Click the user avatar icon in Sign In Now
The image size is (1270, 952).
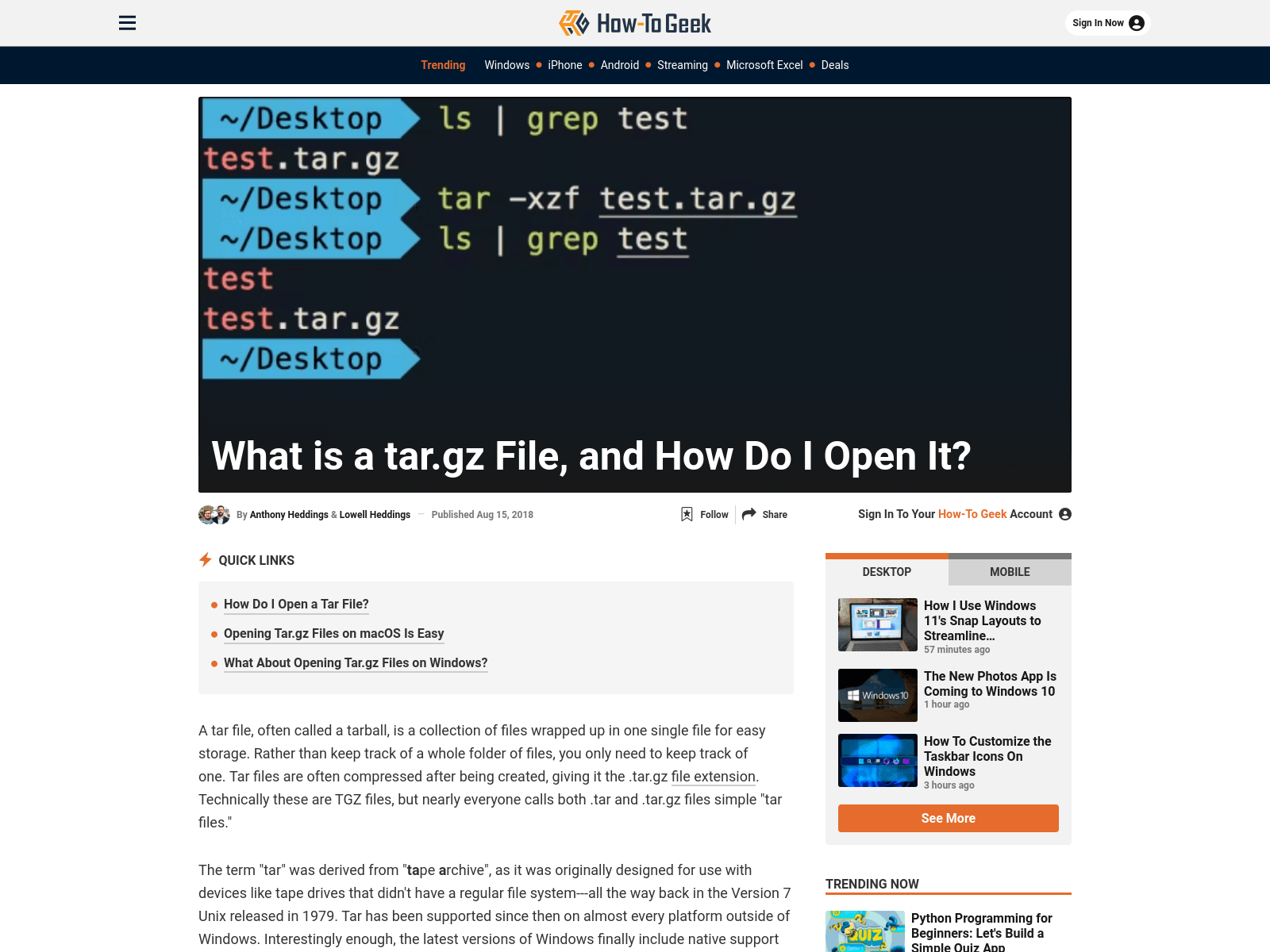click(x=1137, y=23)
